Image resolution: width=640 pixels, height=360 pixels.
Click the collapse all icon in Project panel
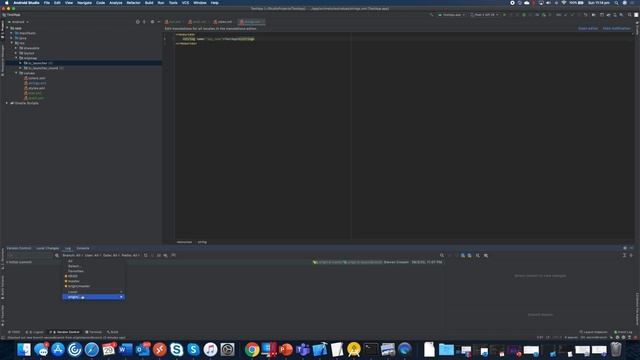pyautogui.click(x=144, y=22)
